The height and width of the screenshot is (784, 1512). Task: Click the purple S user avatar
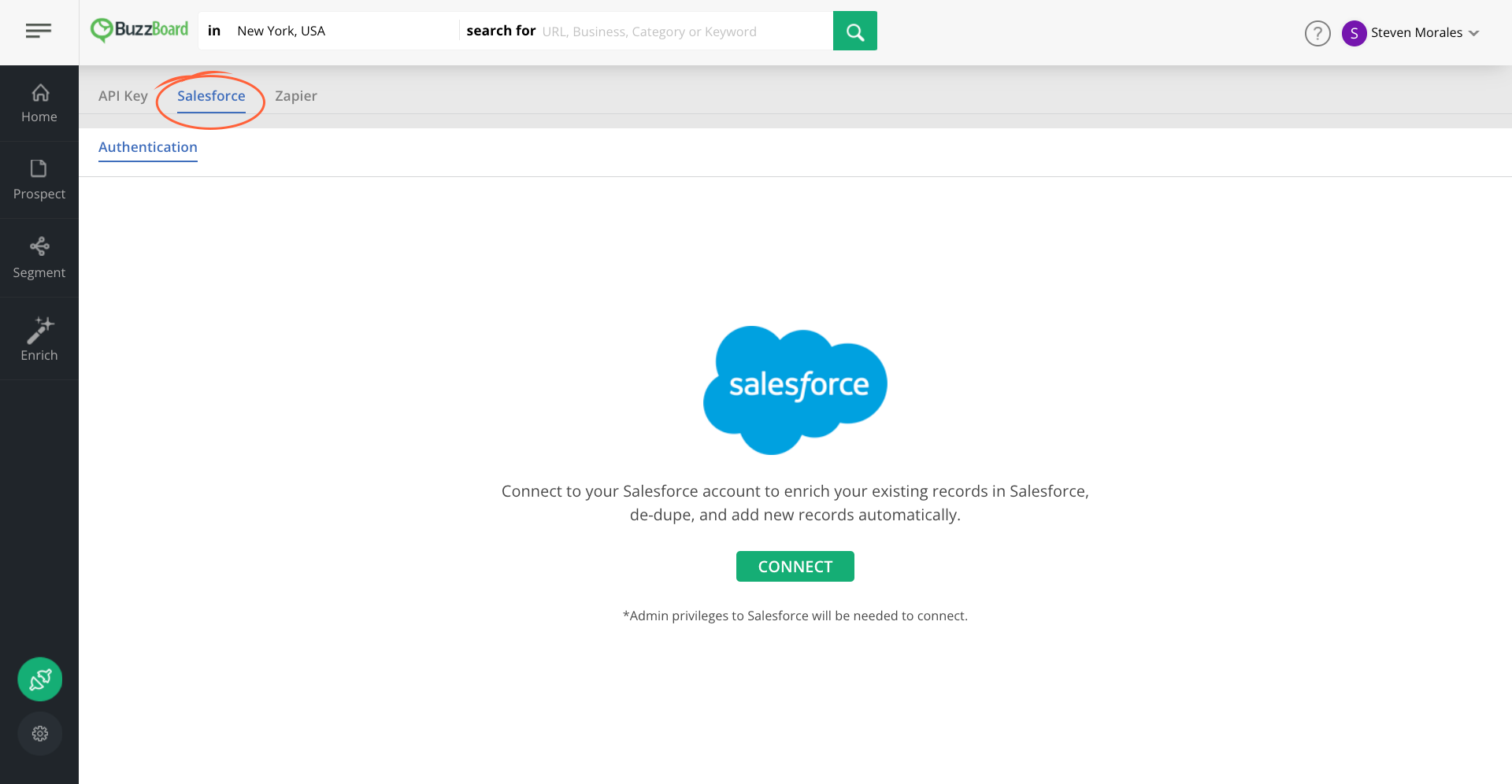[x=1354, y=33]
